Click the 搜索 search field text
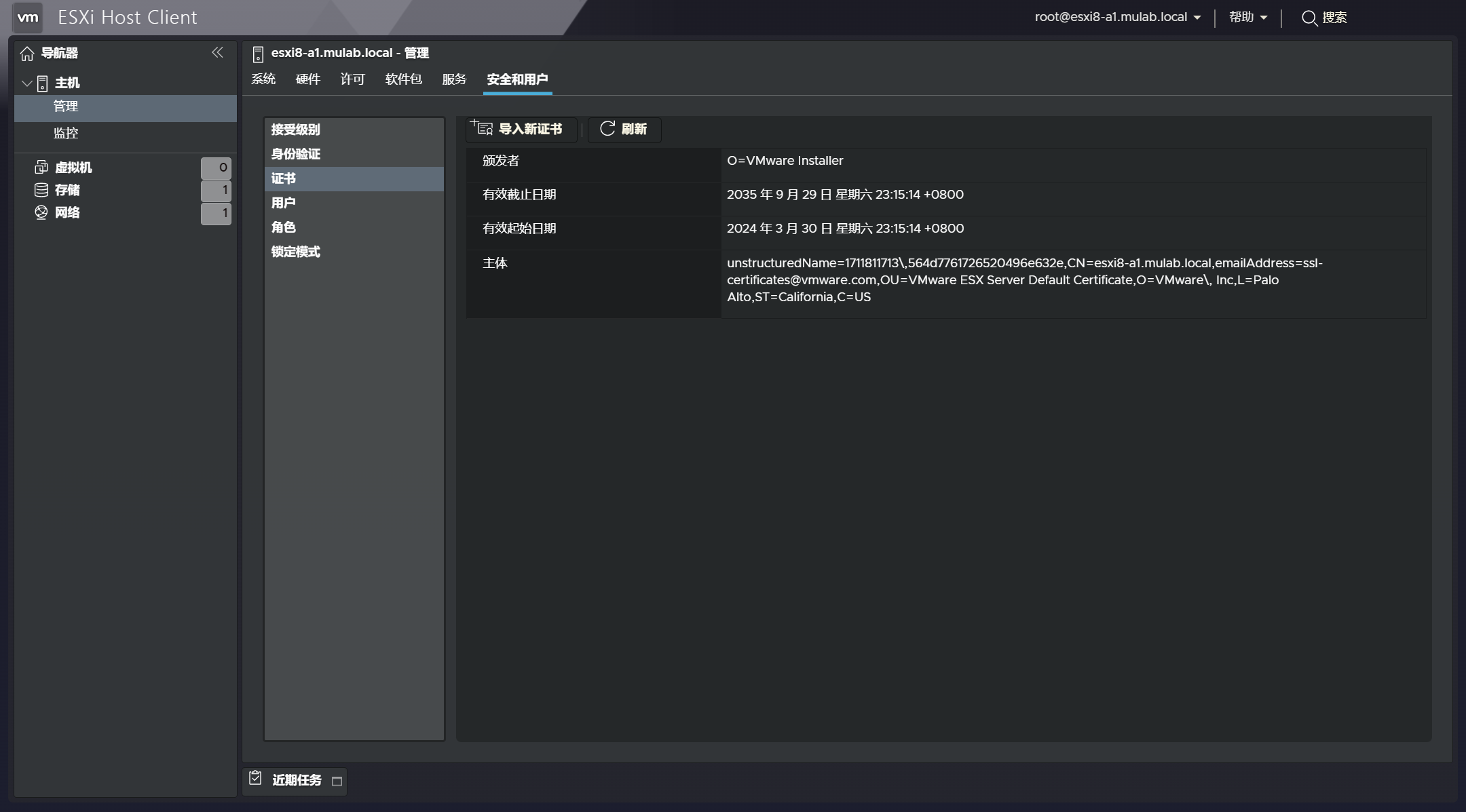Image resolution: width=1466 pixels, height=812 pixels. (1334, 18)
